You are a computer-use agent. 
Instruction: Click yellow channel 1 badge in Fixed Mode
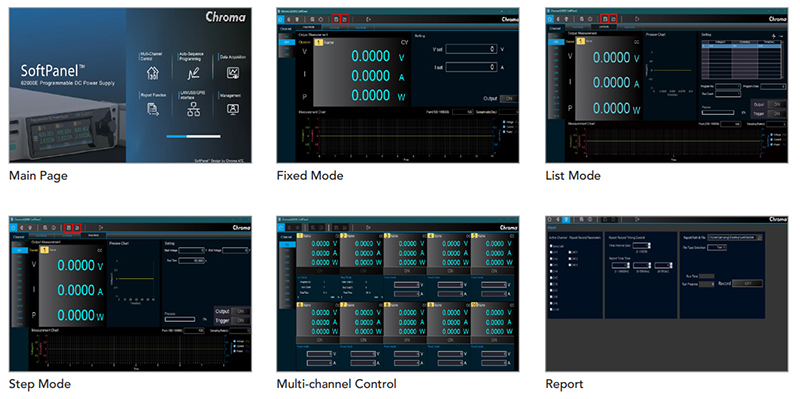[319, 43]
